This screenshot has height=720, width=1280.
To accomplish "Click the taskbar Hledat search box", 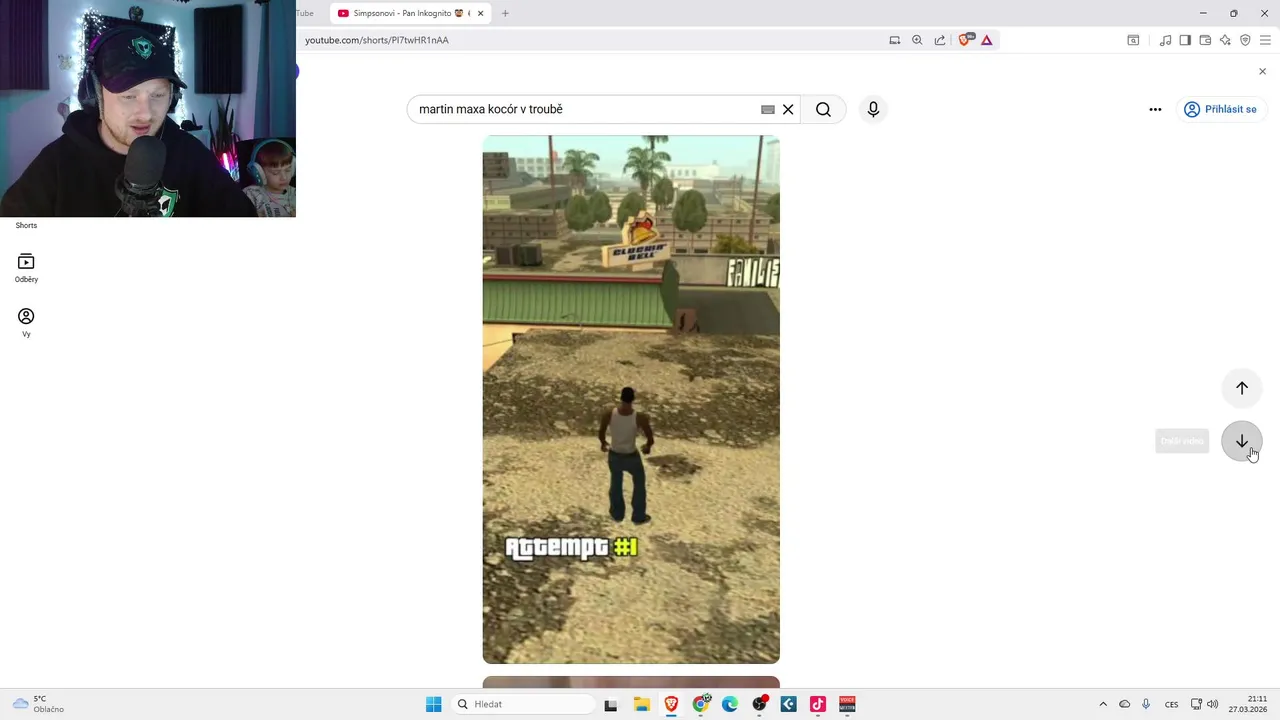I will tap(522, 704).
